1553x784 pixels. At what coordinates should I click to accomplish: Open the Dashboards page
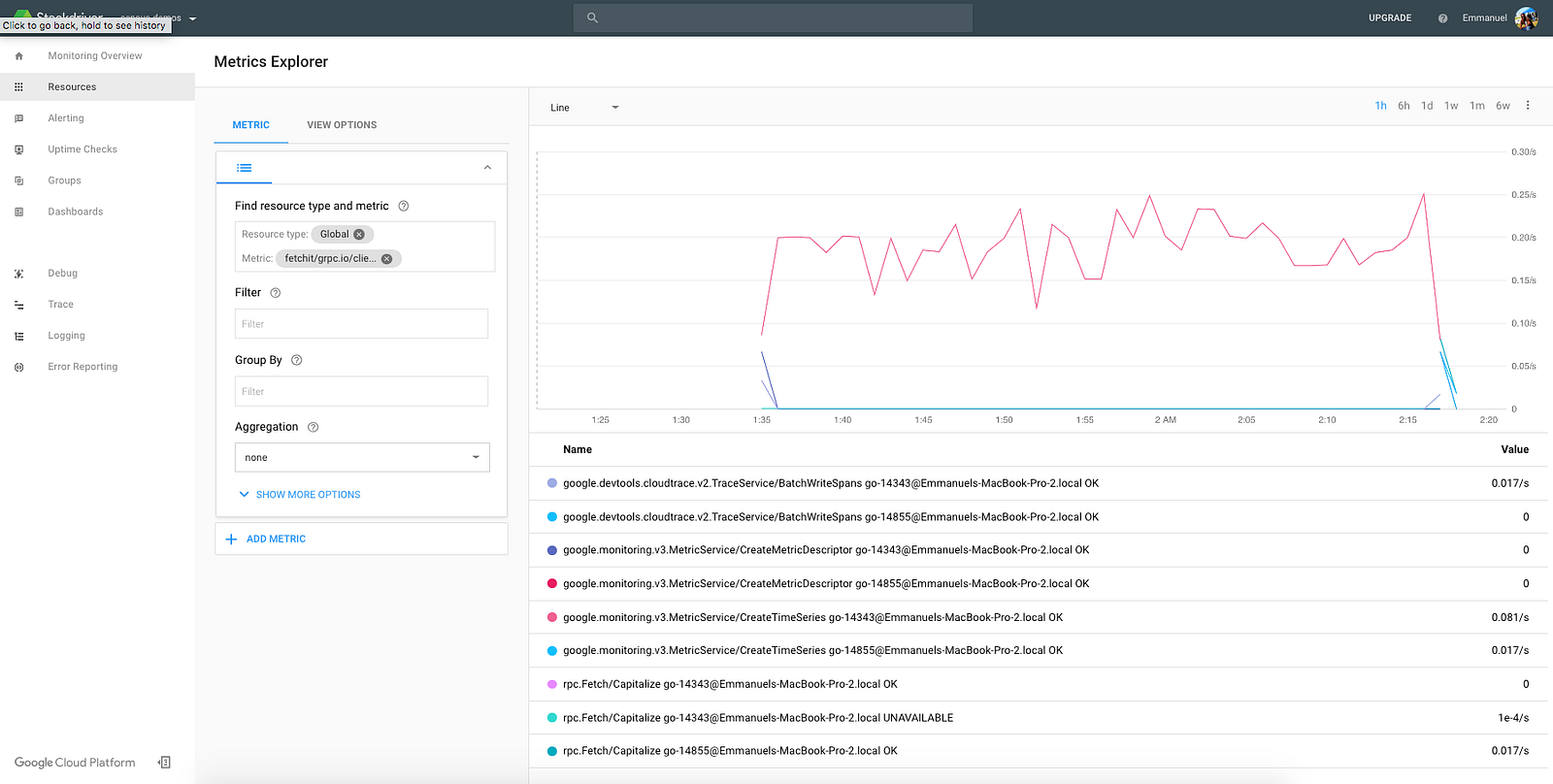76,212
